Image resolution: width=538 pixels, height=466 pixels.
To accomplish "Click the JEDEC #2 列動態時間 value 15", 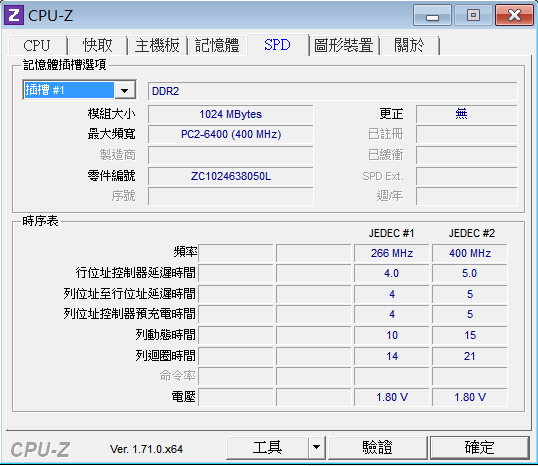I will point(470,335).
